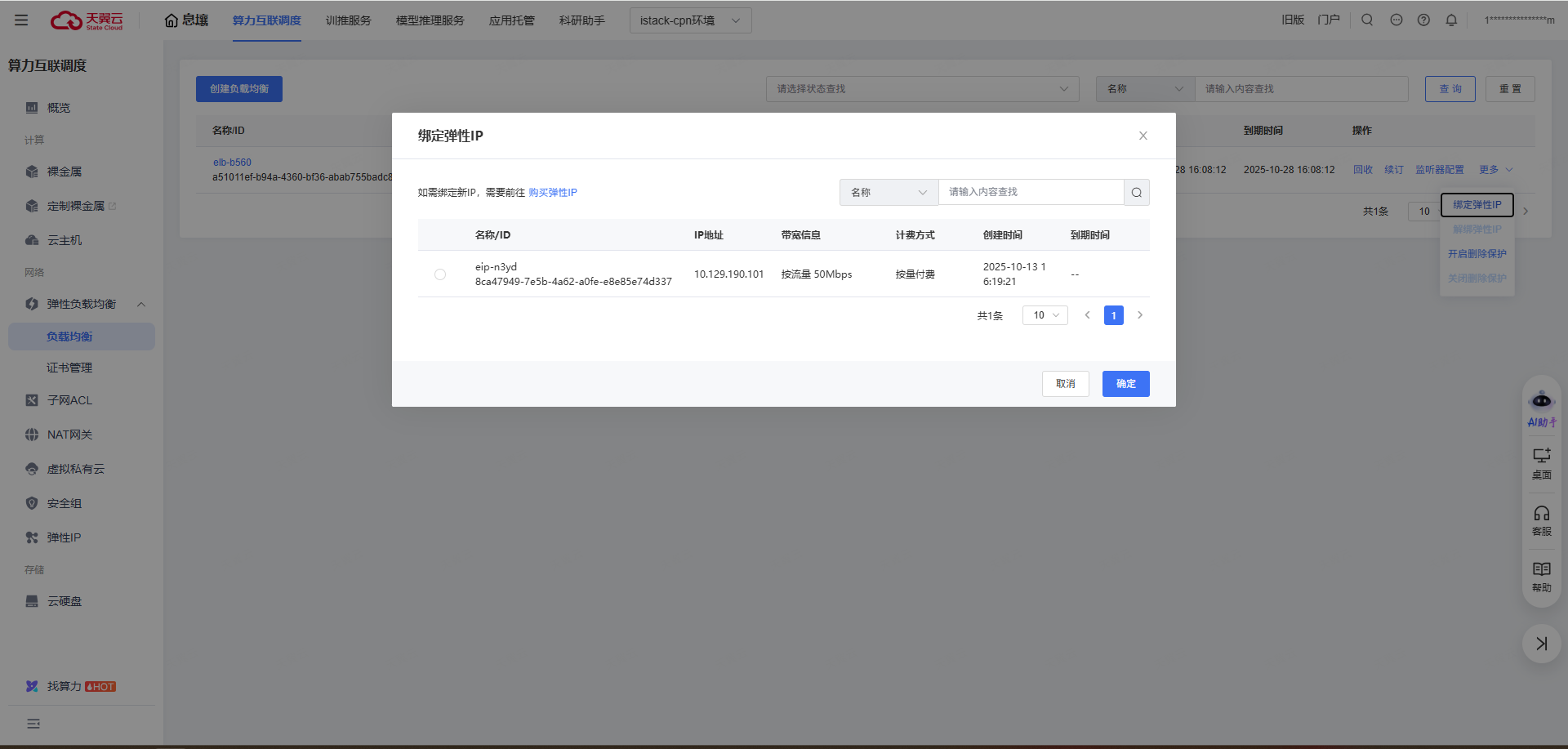Open the page size 10 dropdown in dialog
The width and height of the screenshot is (1568, 749).
click(x=1045, y=315)
